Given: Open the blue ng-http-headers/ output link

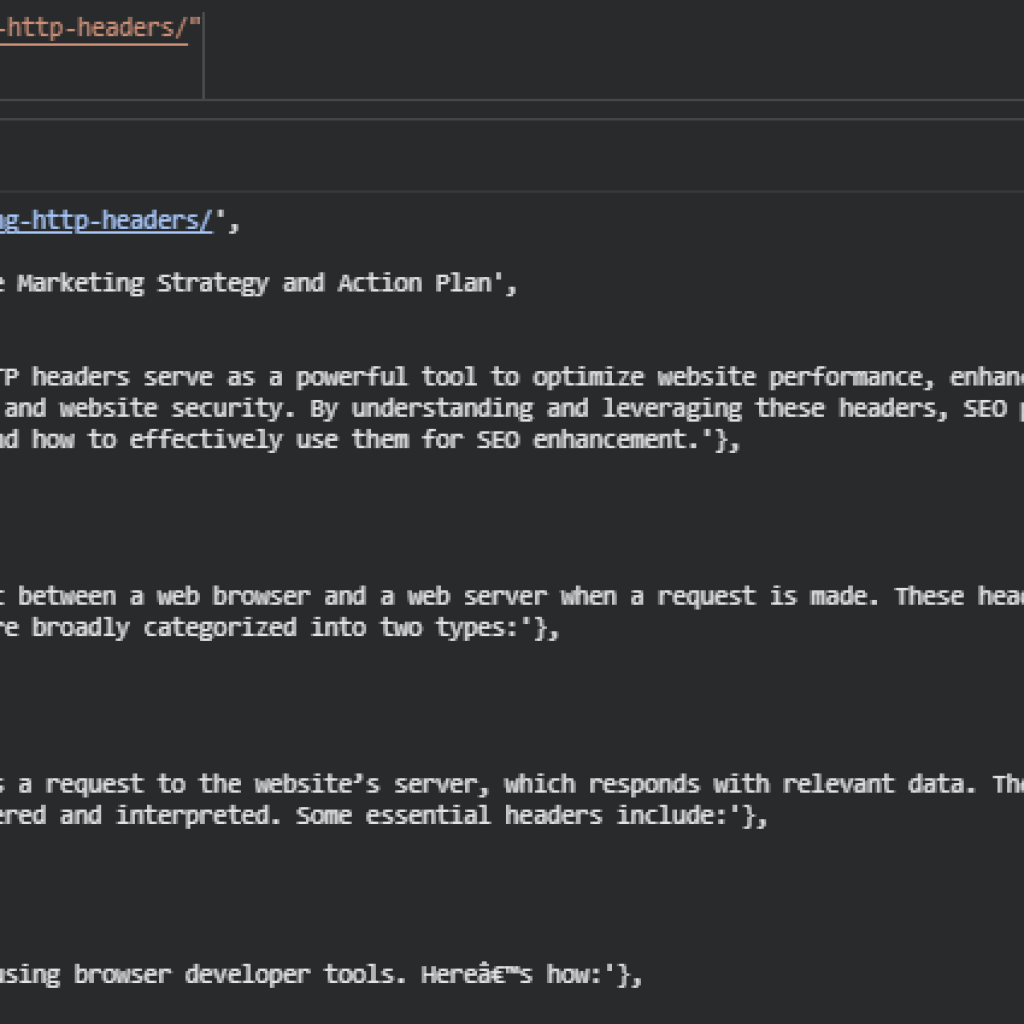Looking at the screenshot, I should tap(105, 221).
